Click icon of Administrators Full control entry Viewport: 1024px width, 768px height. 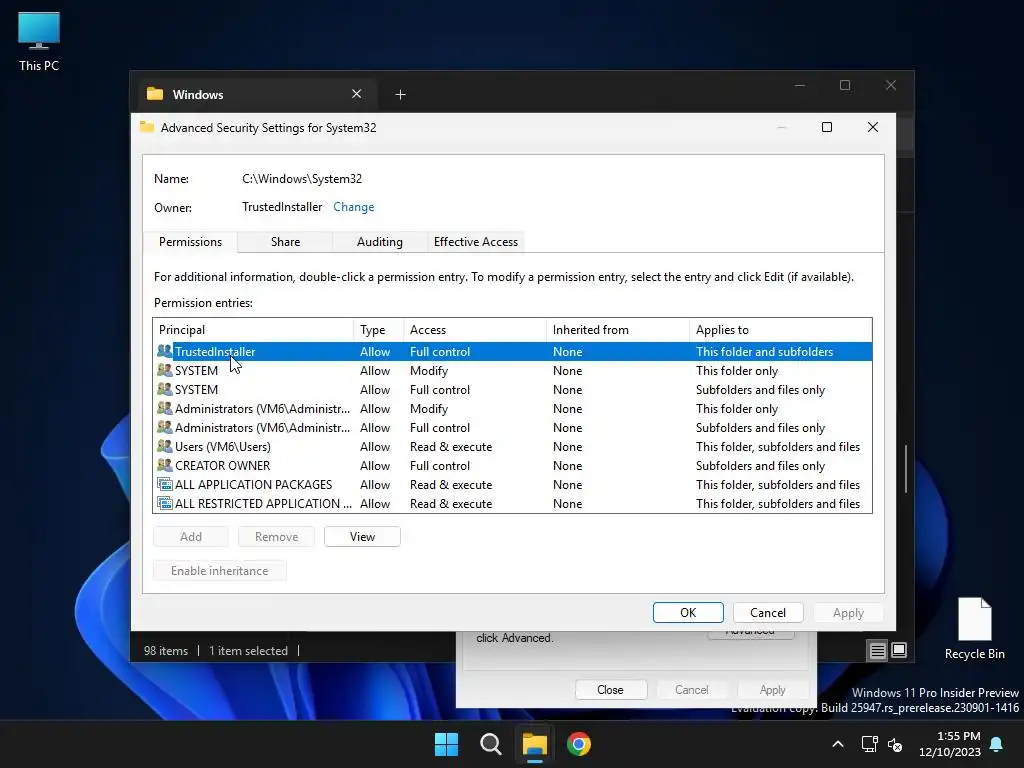(165, 427)
